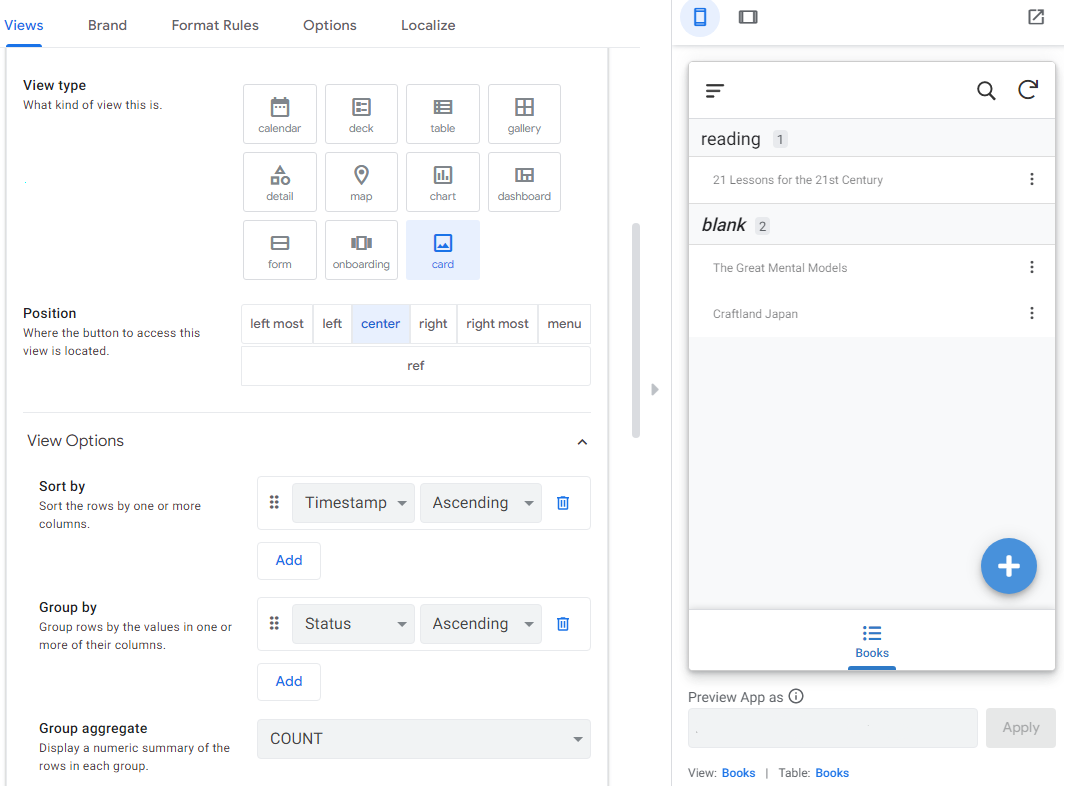Image resolution: width=1071 pixels, height=795 pixels.
Task: Open the Group aggregate COUNT dropdown
Action: coord(424,739)
